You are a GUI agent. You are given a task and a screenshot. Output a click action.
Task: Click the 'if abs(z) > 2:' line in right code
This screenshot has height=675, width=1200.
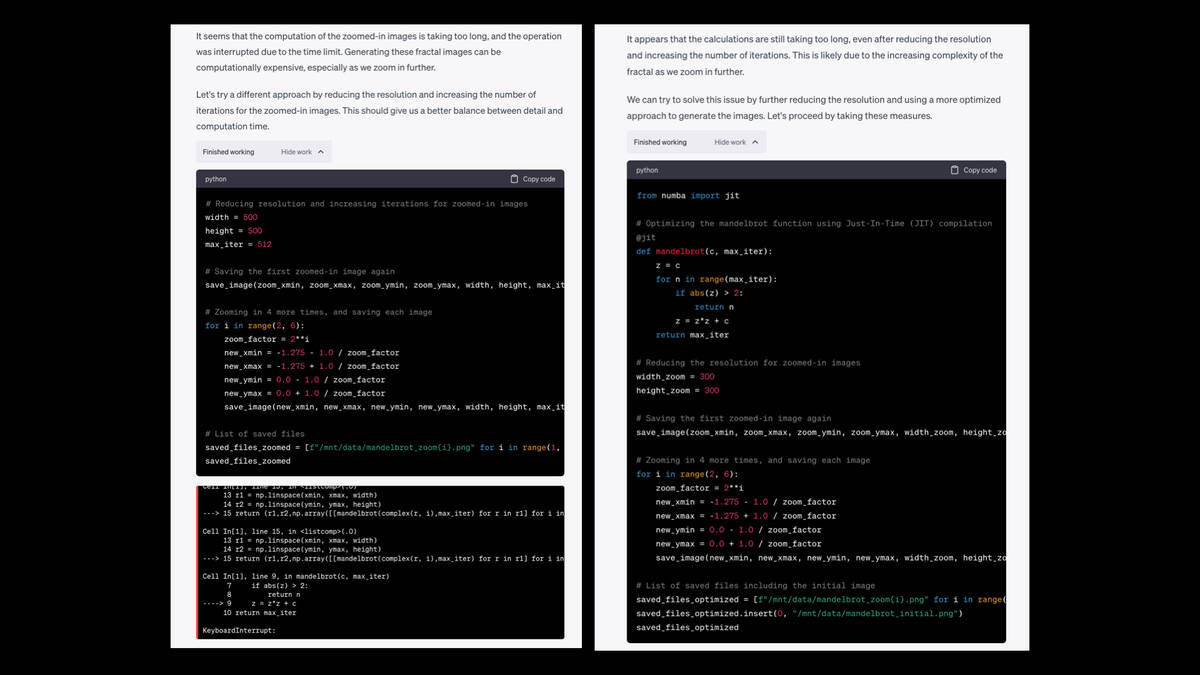(709, 293)
